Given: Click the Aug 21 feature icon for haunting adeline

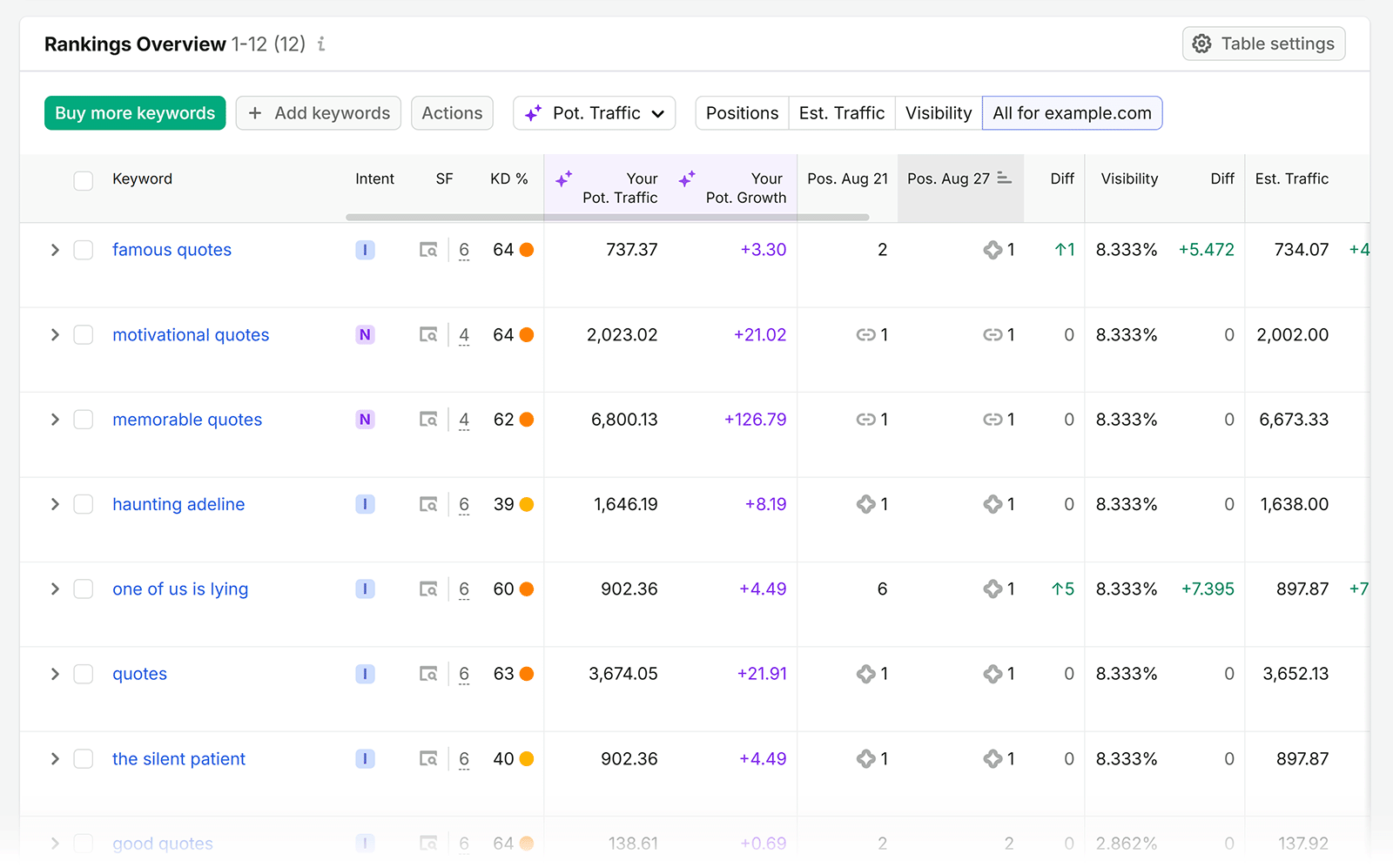Looking at the screenshot, I should [x=865, y=504].
